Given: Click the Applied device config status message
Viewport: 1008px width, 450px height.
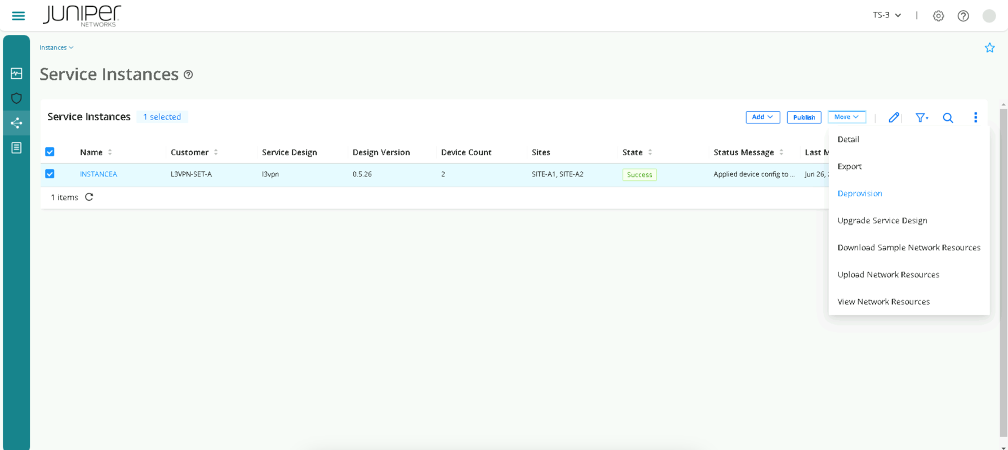Looking at the screenshot, I should pos(754,174).
